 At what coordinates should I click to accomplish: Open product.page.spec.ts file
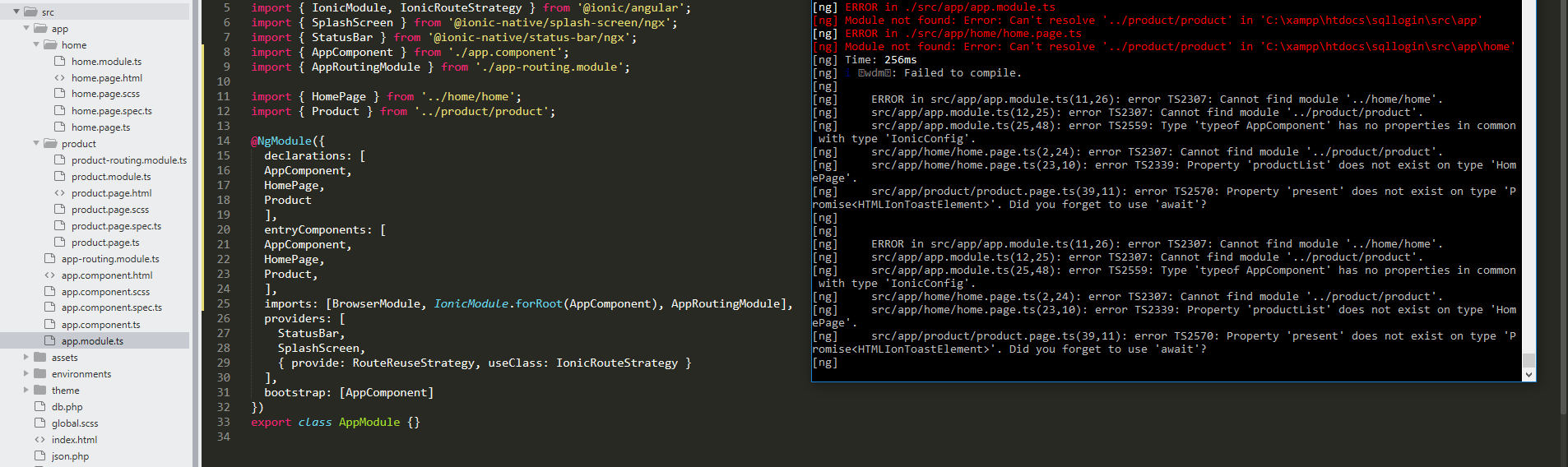click(x=116, y=226)
